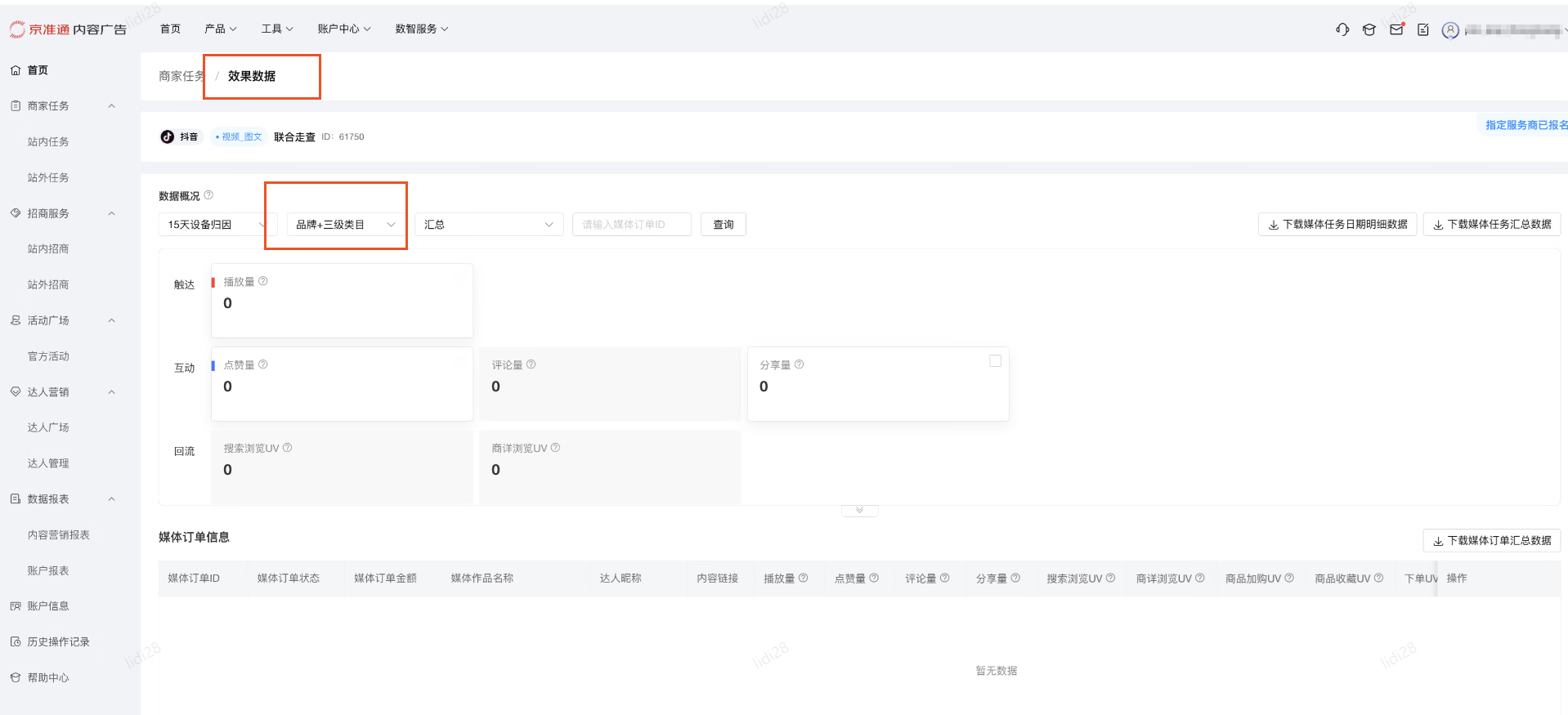Click help icon beside 商详浏览UV card
Image resolution: width=1568 pixels, height=715 pixels.
click(x=556, y=448)
